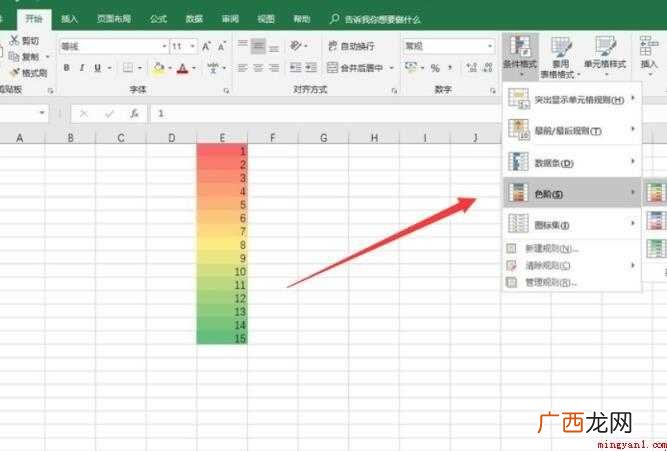Open the Review (审阅) ribbon tab
Image resolution: width=667 pixels, height=451 pixels.
(x=230, y=19)
